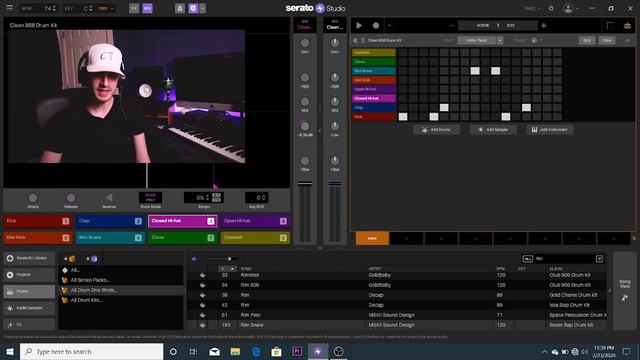Click the minus icon next to scene label

[452, 25]
